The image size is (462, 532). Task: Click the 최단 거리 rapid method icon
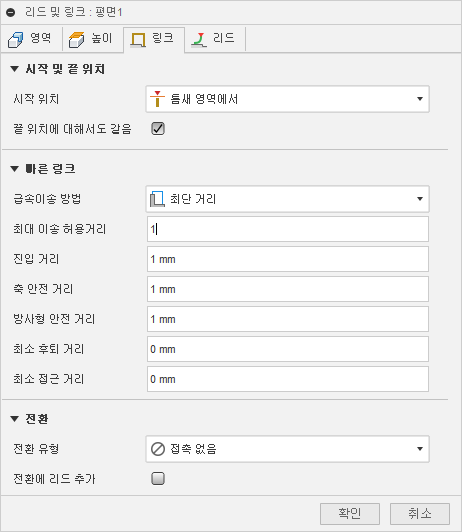coord(157,199)
